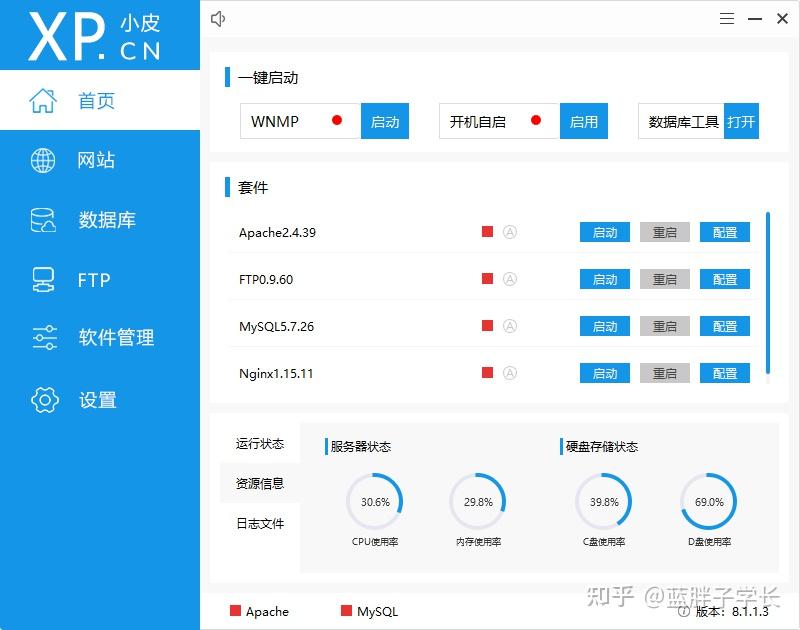The width and height of the screenshot is (800, 630).
Task: Restart MySQL5.7.26 via 重启
Action: point(665,326)
